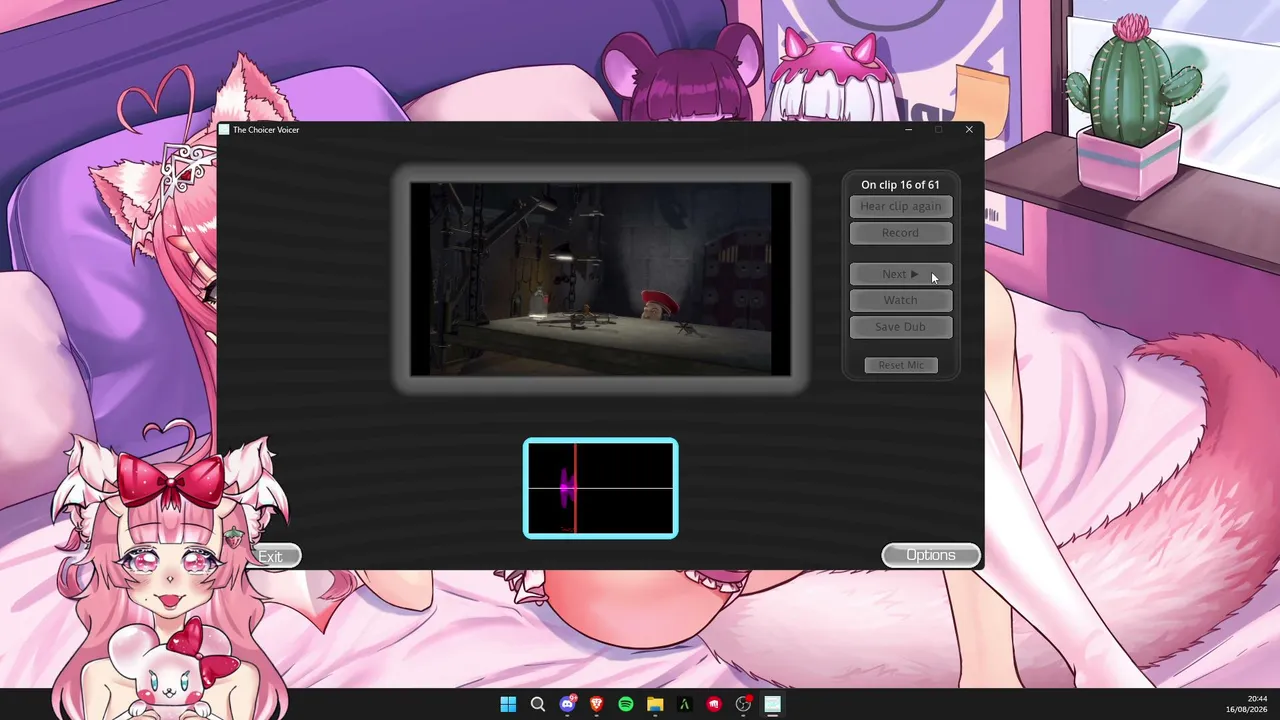Start recording with the Record button
The height and width of the screenshot is (720, 1280).
coord(900,233)
